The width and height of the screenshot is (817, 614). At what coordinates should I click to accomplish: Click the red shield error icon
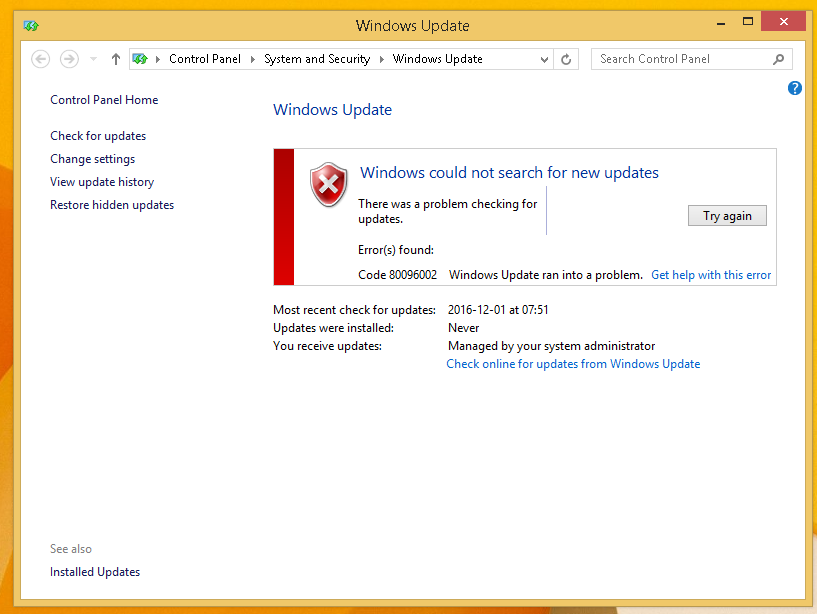click(329, 184)
